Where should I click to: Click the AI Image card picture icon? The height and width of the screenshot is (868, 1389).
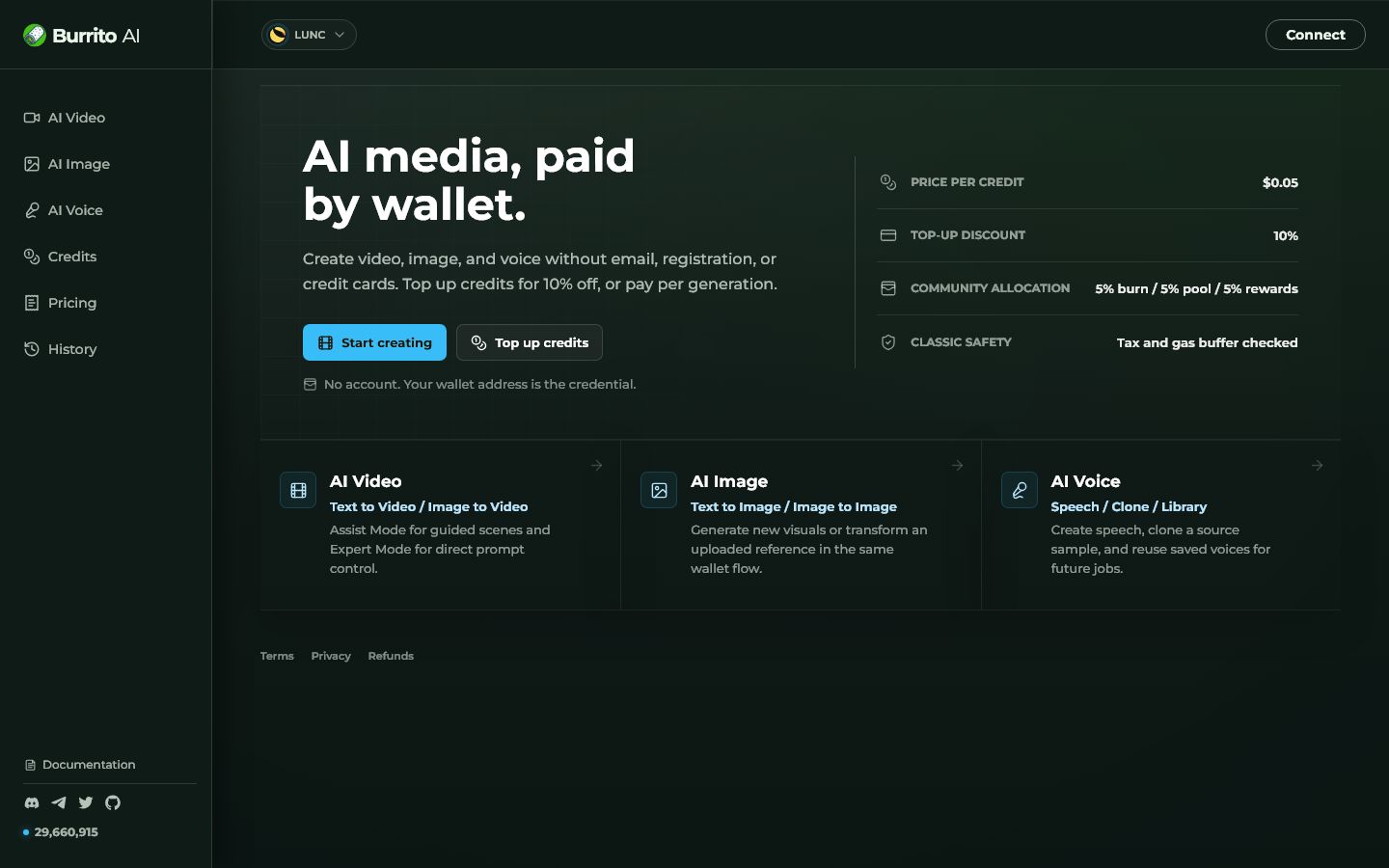[x=659, y=490]
